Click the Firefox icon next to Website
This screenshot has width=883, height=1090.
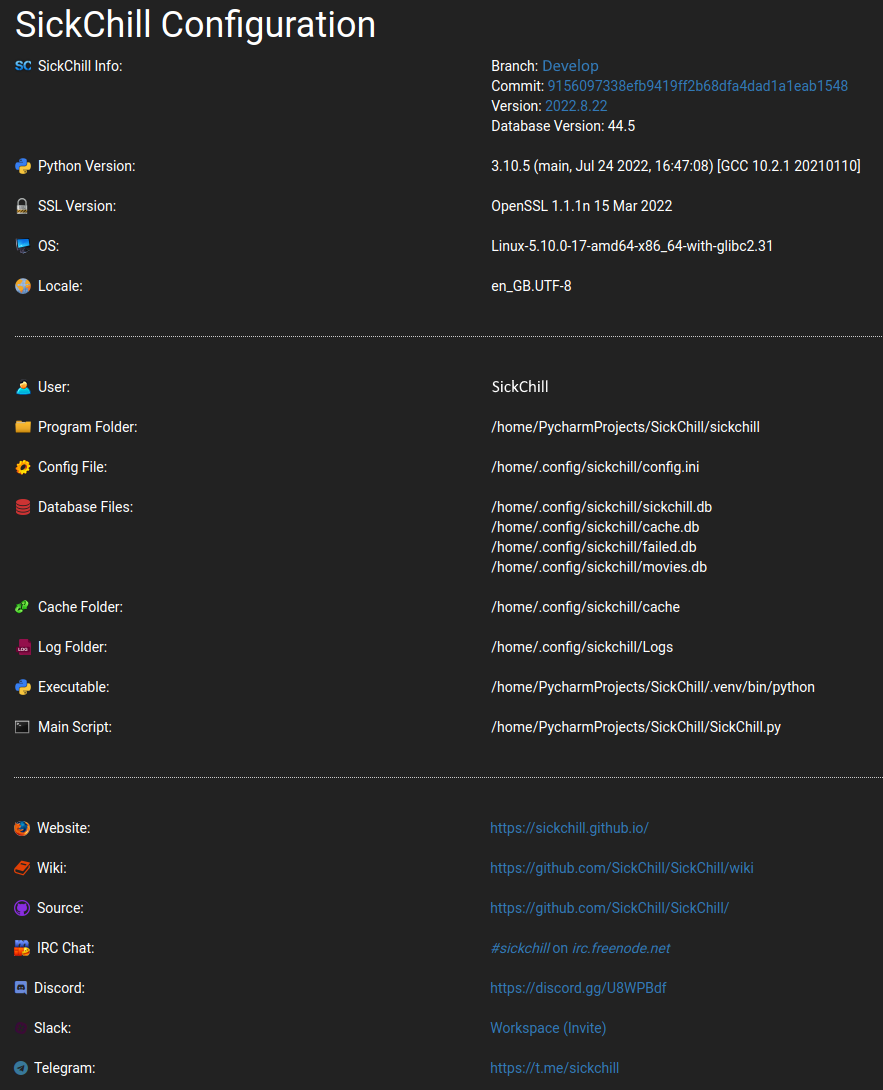click(x=22, y=828)
